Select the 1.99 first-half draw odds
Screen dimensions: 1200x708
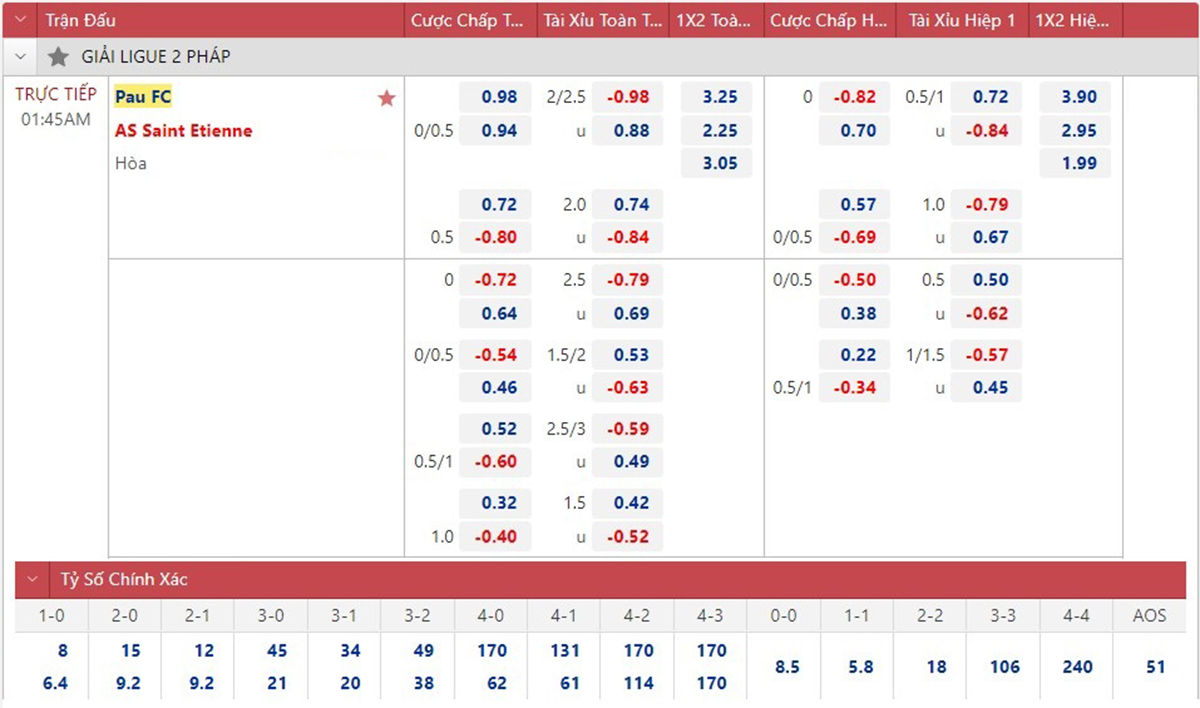1079,163
